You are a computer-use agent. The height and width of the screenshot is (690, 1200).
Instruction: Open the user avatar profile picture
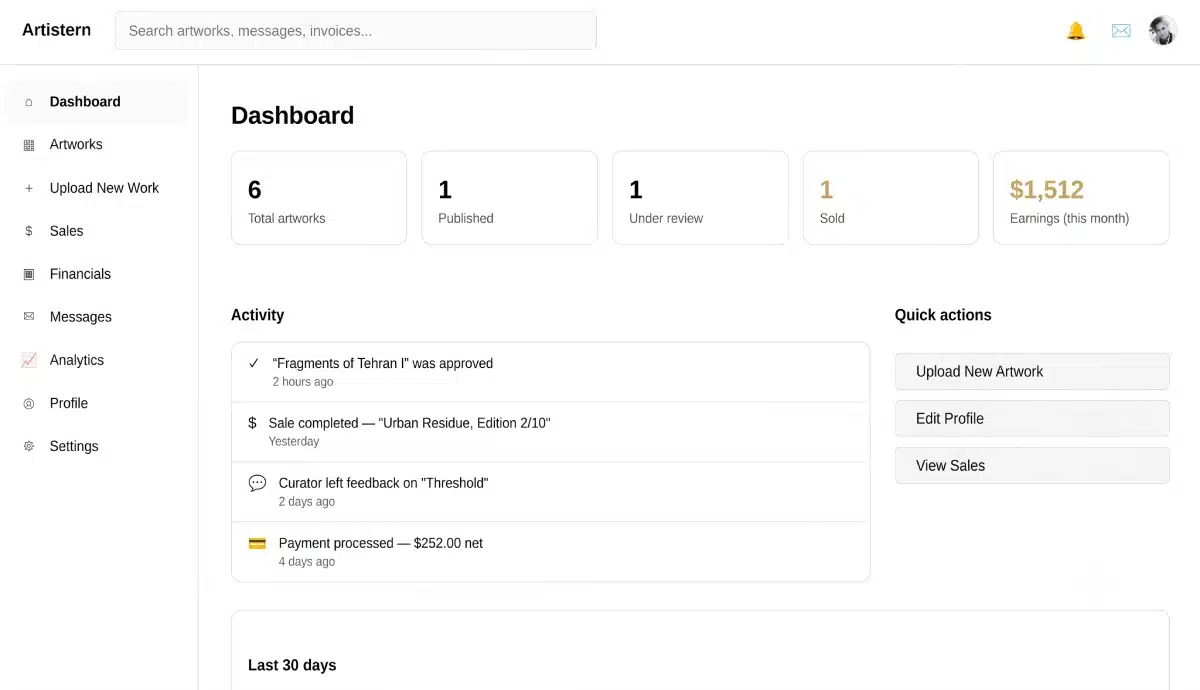(1163, 31)
